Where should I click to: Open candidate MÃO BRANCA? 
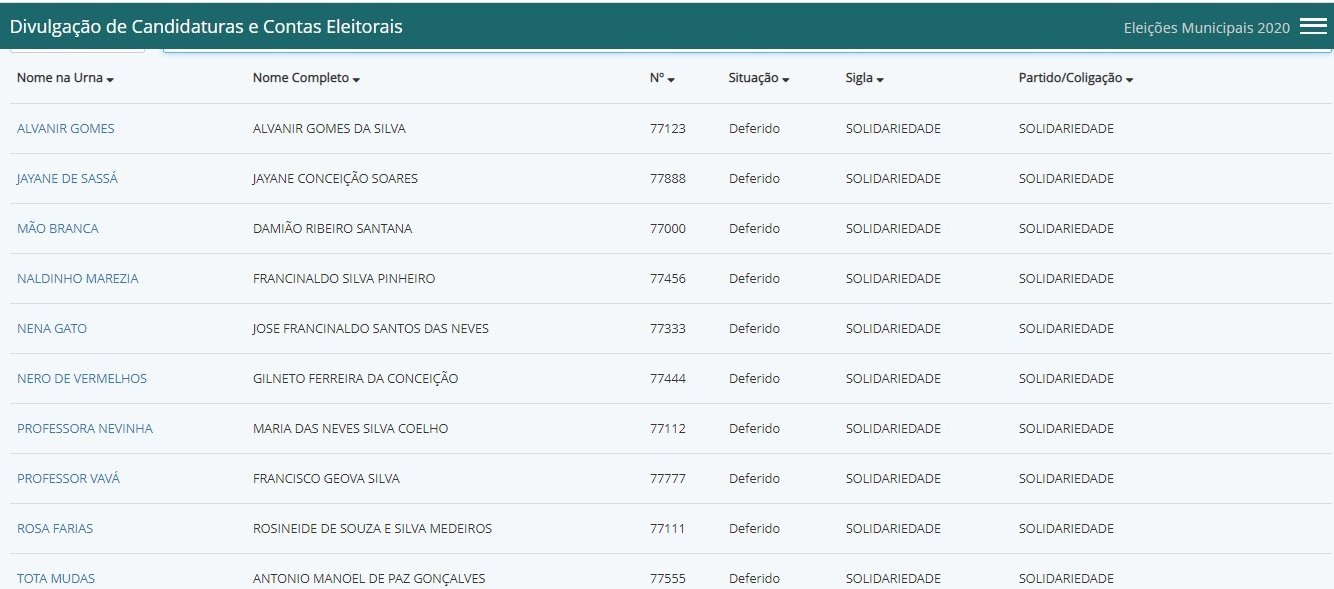[x=58, y=229]
